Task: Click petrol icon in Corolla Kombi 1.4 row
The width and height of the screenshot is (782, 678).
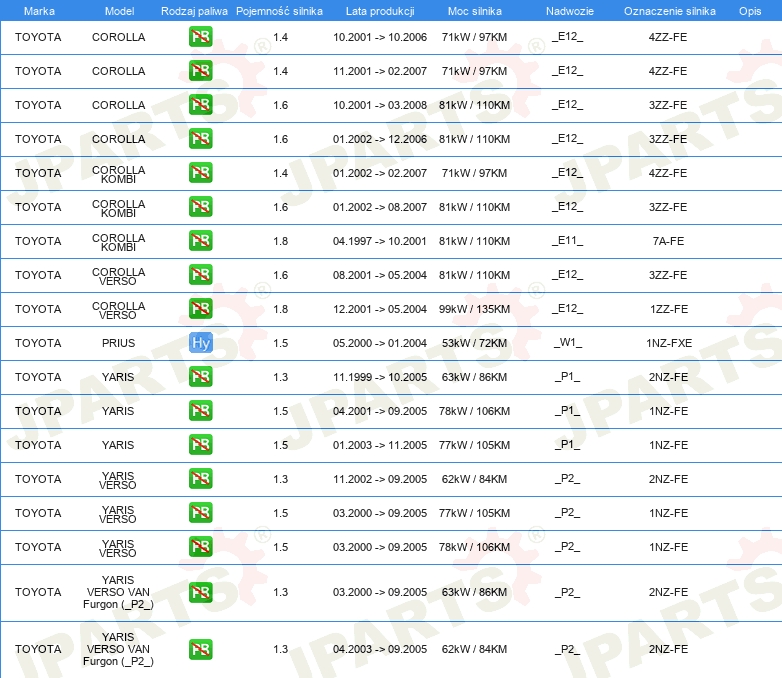Action: coord(200,173)
